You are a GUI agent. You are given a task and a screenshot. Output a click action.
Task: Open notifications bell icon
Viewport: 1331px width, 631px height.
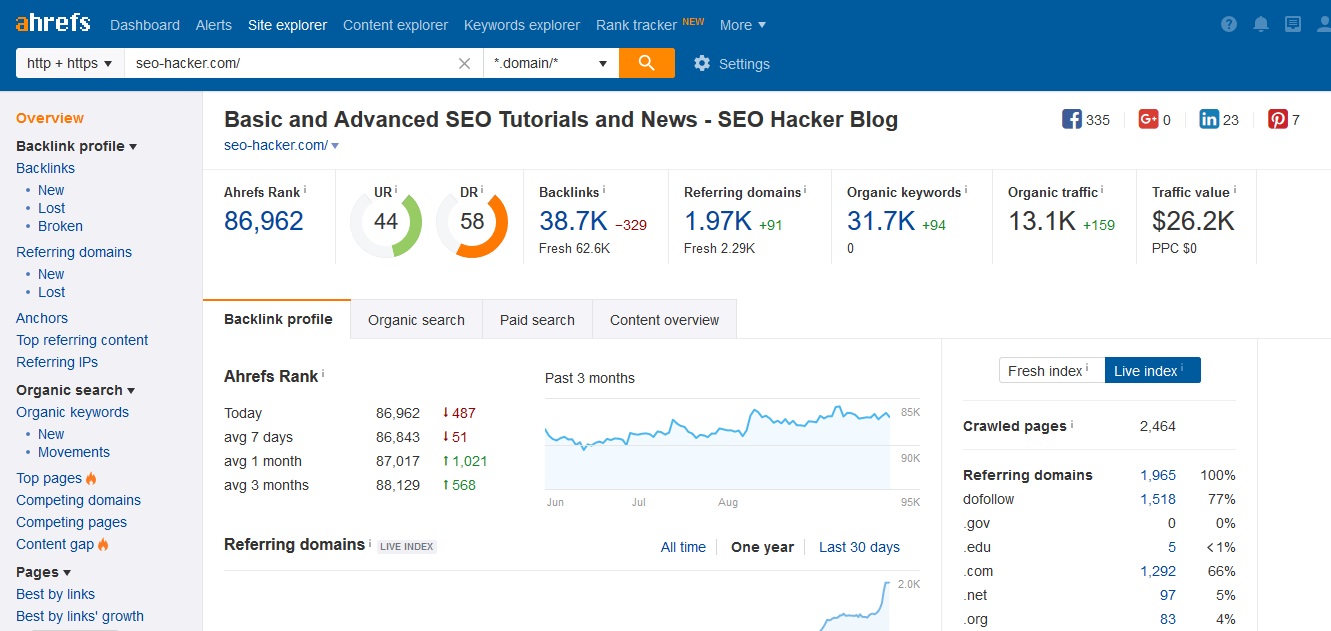click(x=1261, y=24)
